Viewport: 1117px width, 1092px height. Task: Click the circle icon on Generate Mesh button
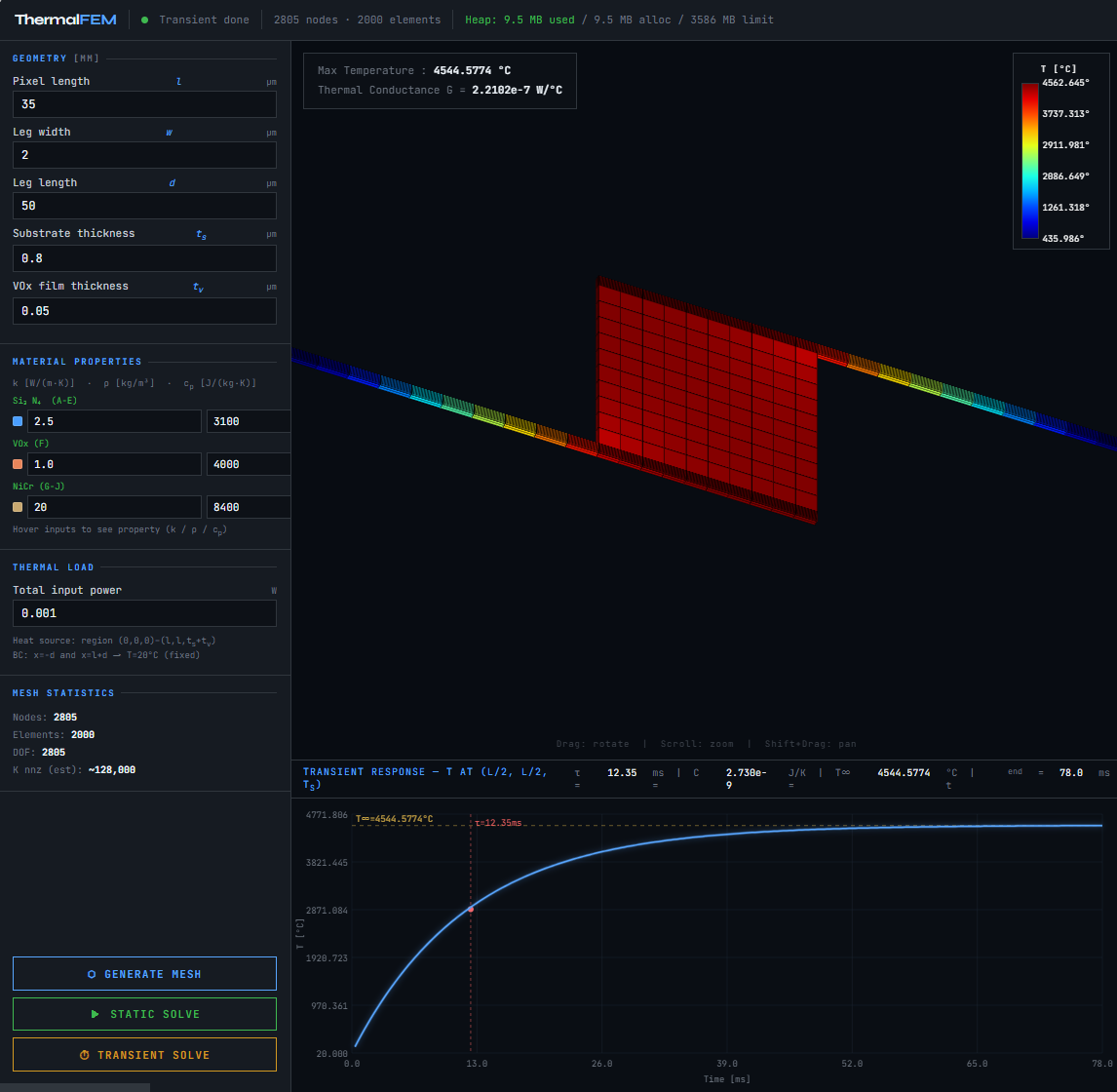91,973
